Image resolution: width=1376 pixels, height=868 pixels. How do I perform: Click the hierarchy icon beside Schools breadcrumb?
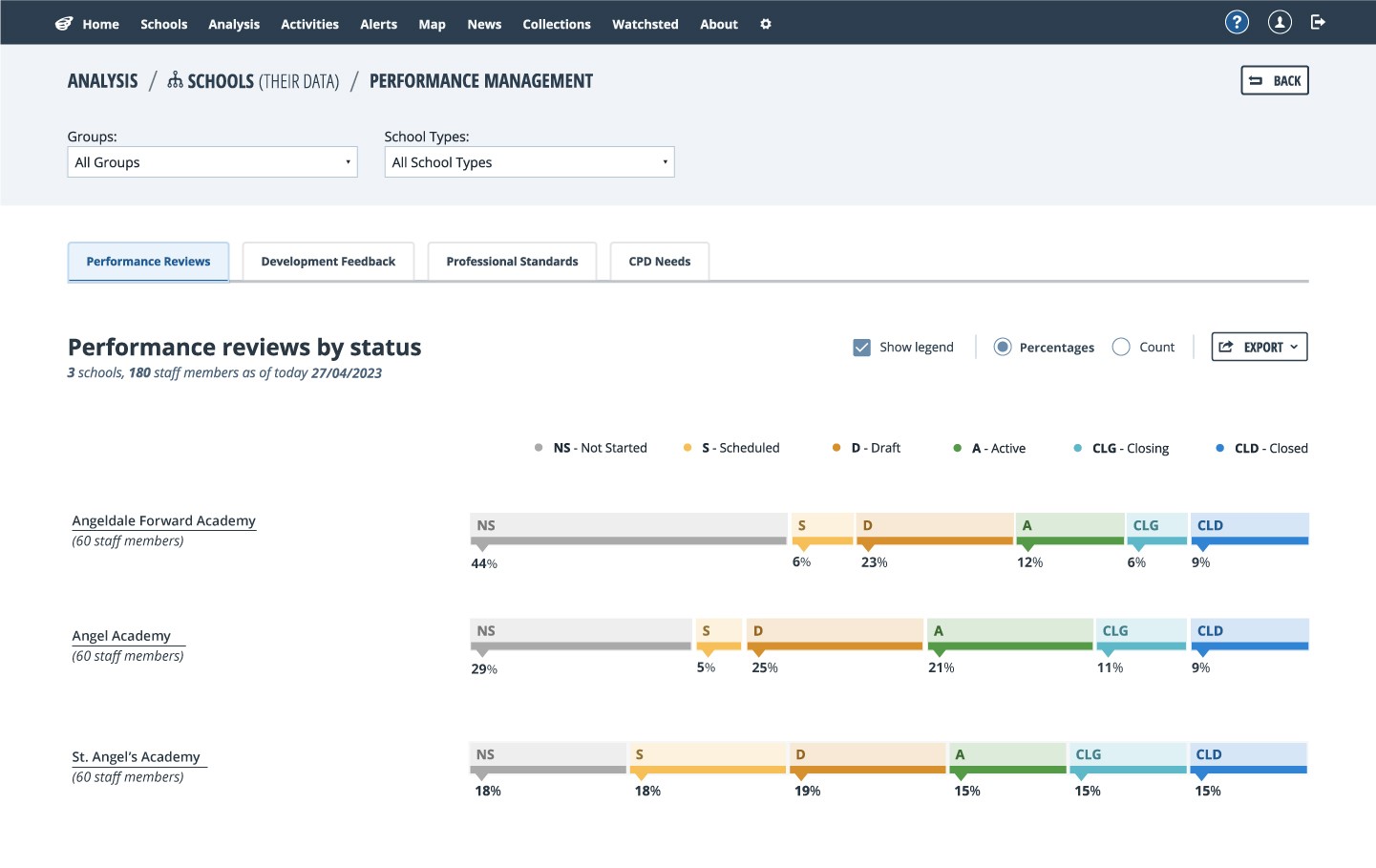(x=175, y=80)
